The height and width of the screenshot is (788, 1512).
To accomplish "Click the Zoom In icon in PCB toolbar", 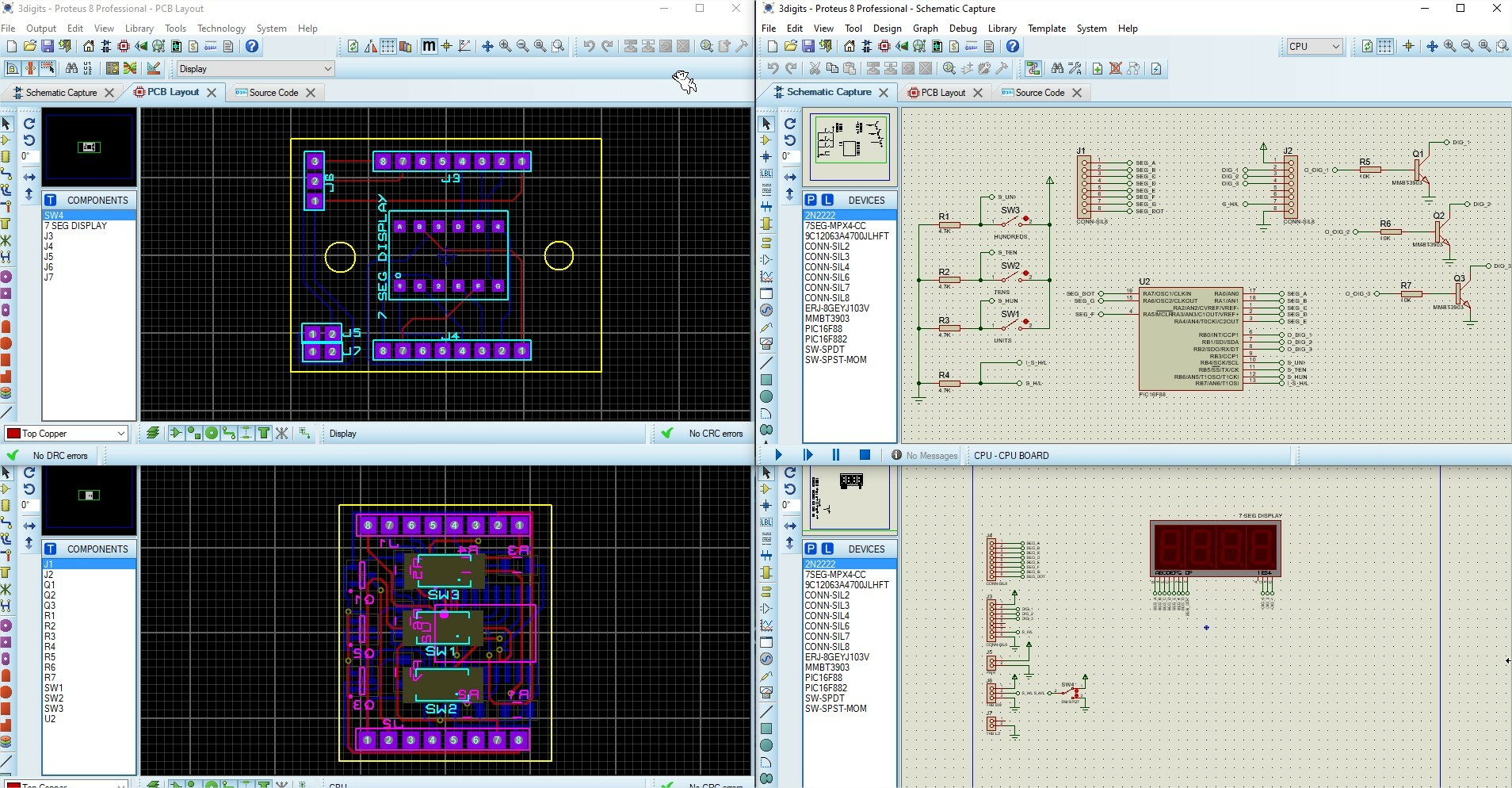I will click(505, 47).
